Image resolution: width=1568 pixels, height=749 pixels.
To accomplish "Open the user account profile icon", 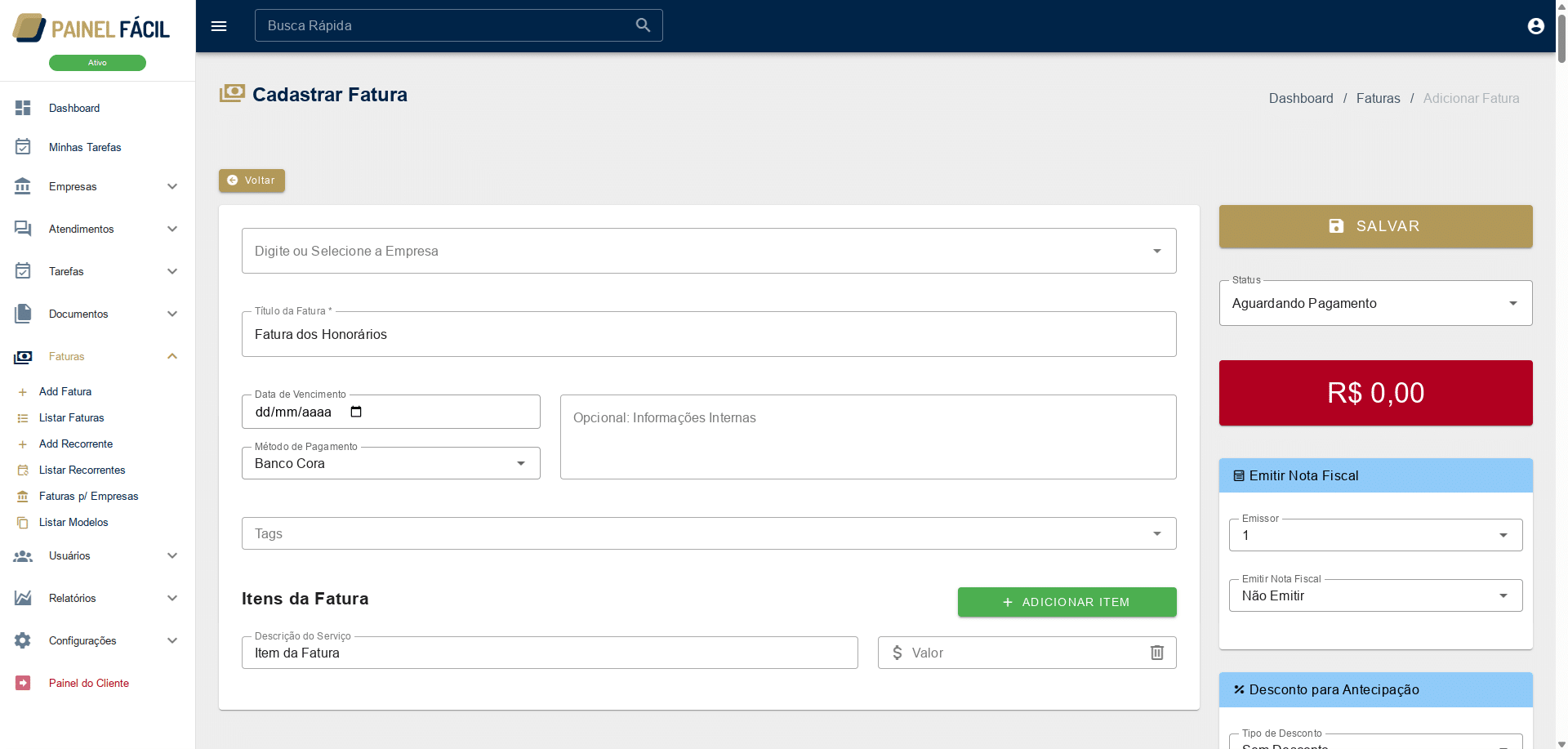I will [x=1535, y=26].
